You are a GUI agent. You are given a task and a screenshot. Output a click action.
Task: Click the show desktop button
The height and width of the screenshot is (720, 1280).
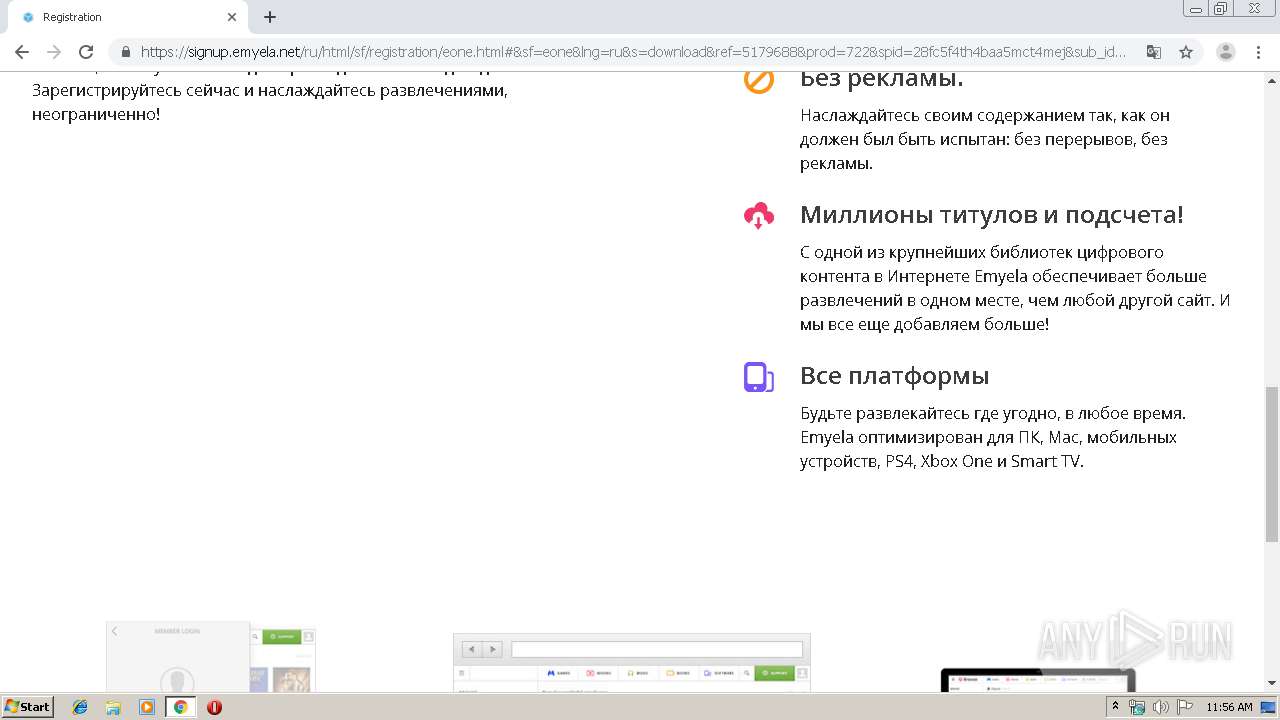coord(1270,707)
